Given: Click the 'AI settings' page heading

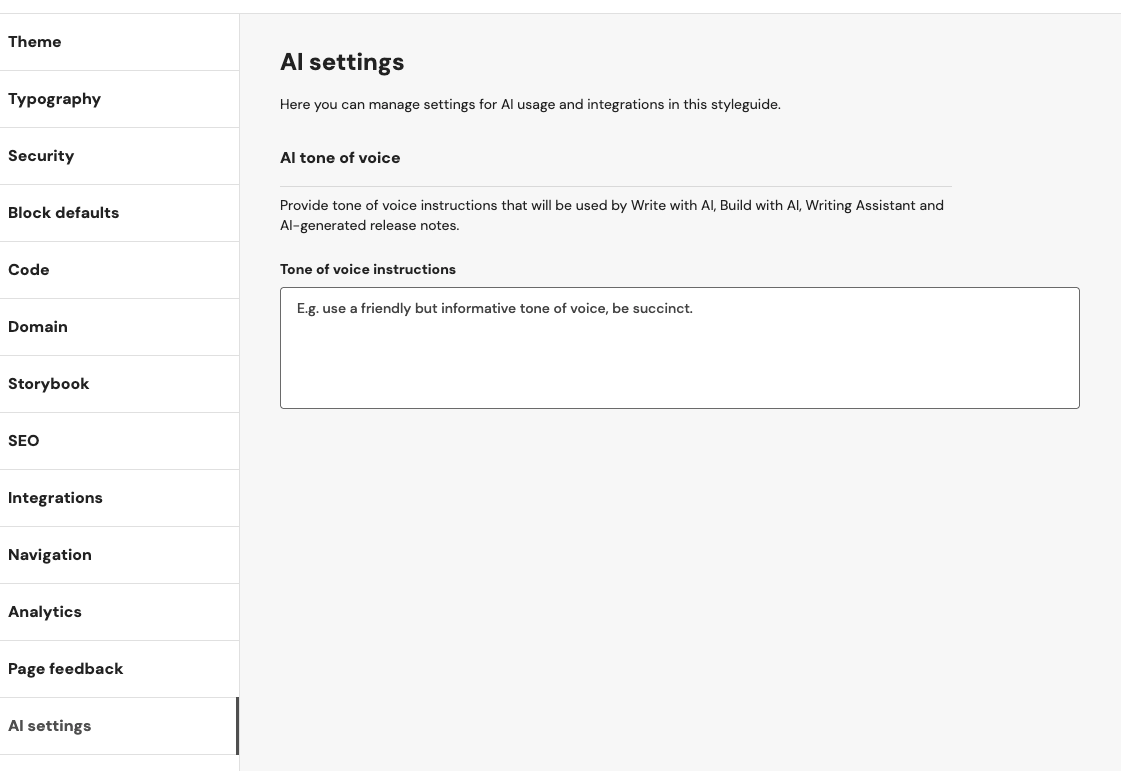Looking at the screenshot, I should point(342,62).
